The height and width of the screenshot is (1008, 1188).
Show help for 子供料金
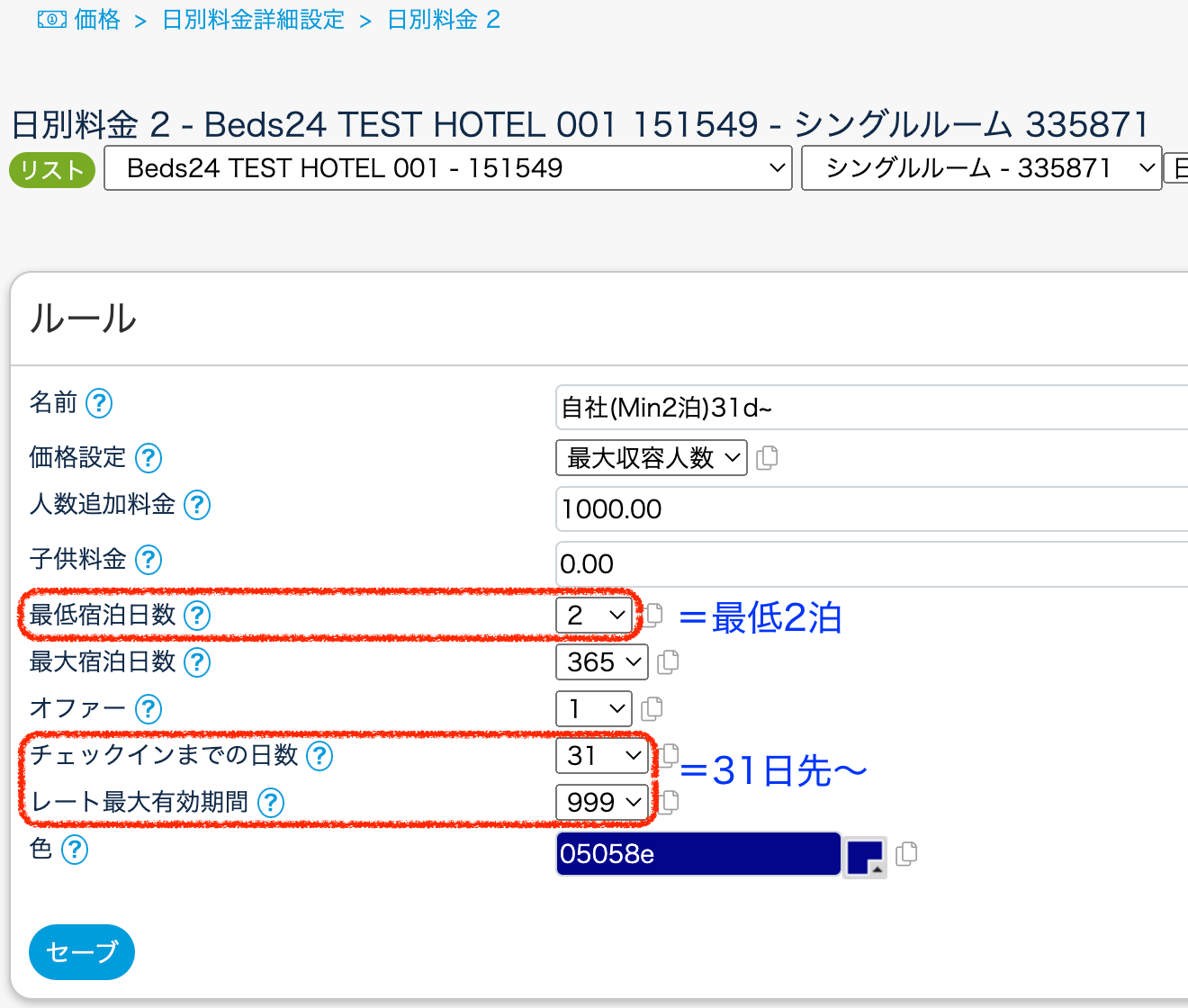pyautogui.click(x=148, y=560)
